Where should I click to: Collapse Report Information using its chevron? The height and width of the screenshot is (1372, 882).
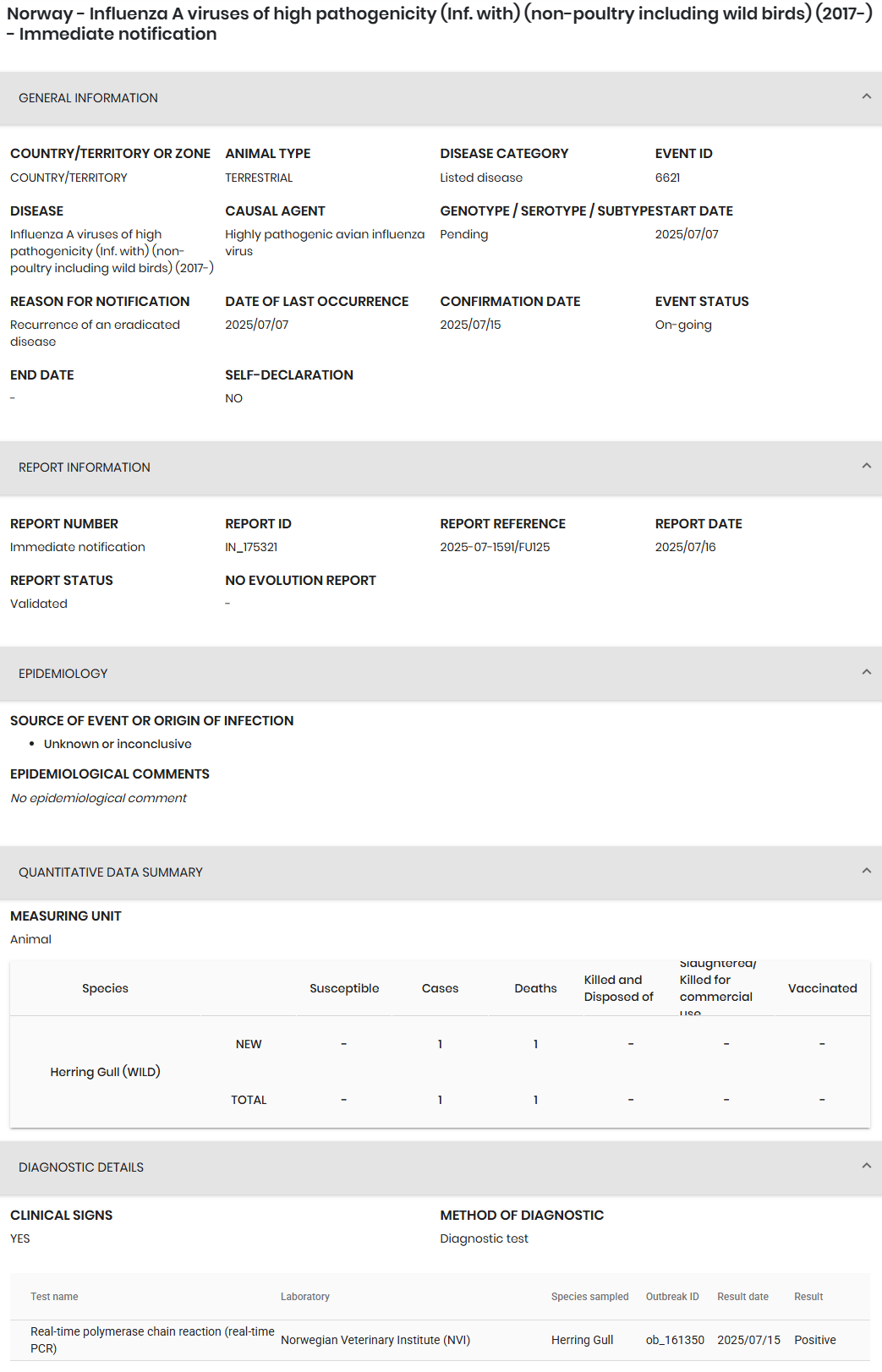click(866, 467)
